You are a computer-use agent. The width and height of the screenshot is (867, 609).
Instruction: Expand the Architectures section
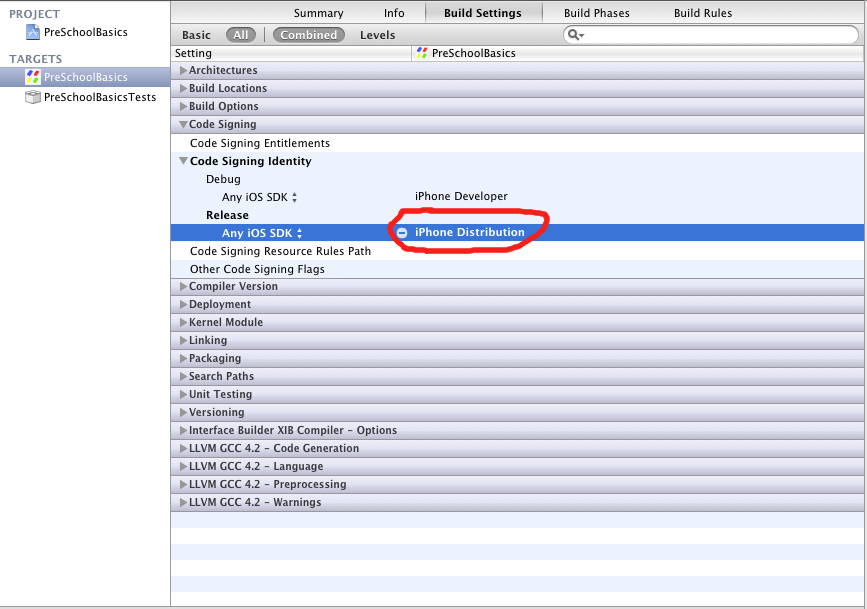point(183,71)
